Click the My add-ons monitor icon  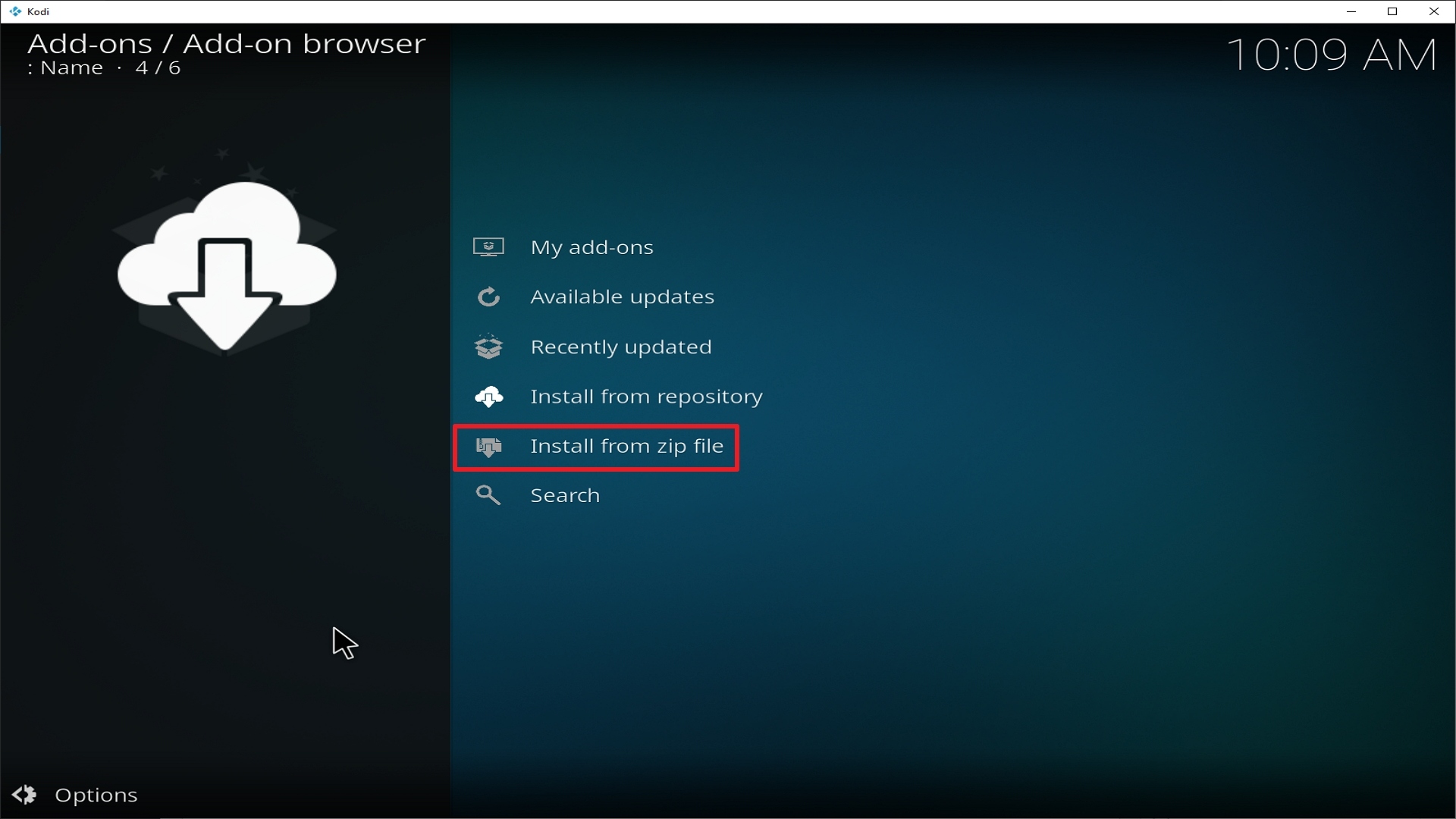click(488, 247)
